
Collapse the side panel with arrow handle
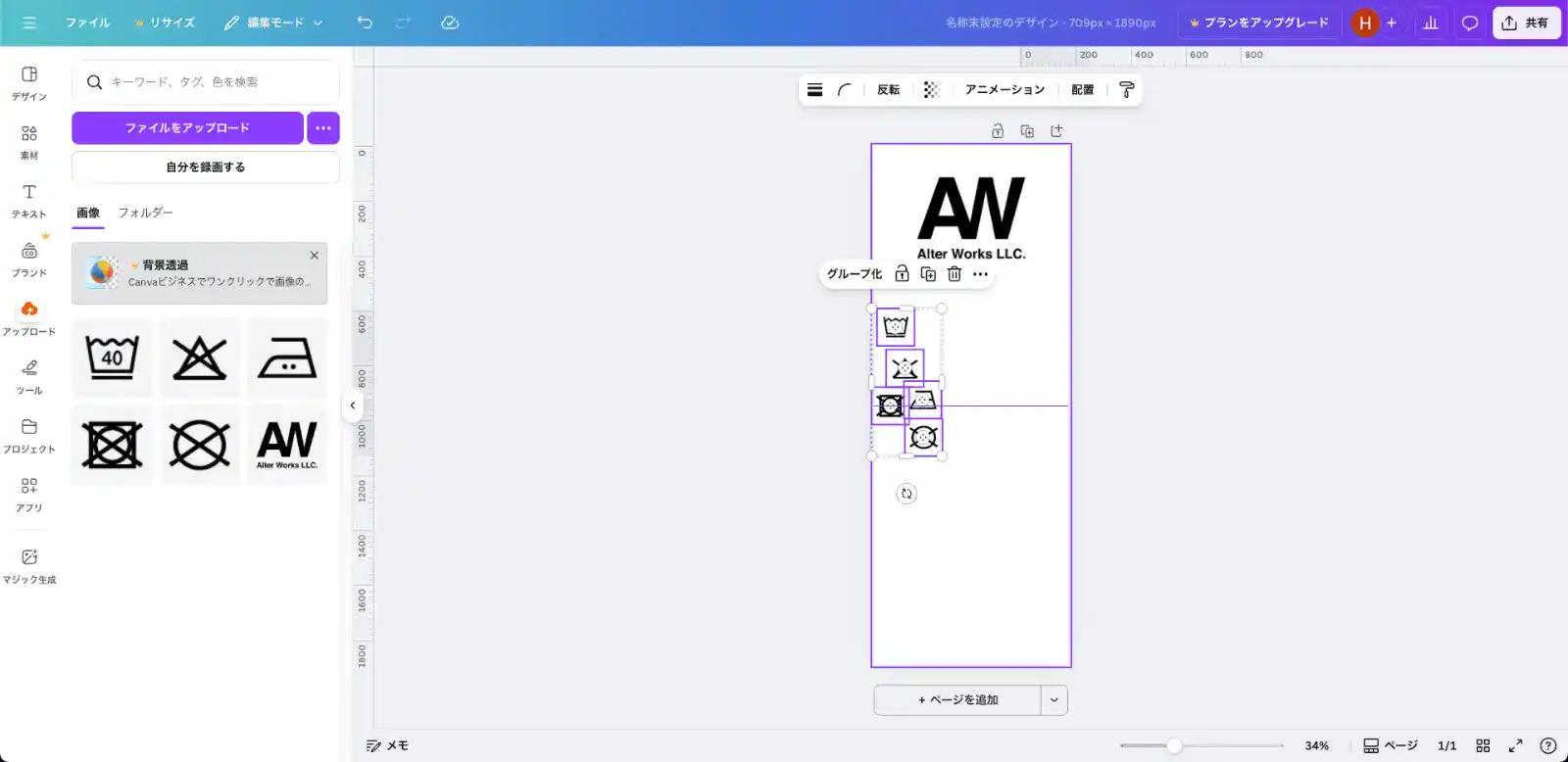pos(353,405)
